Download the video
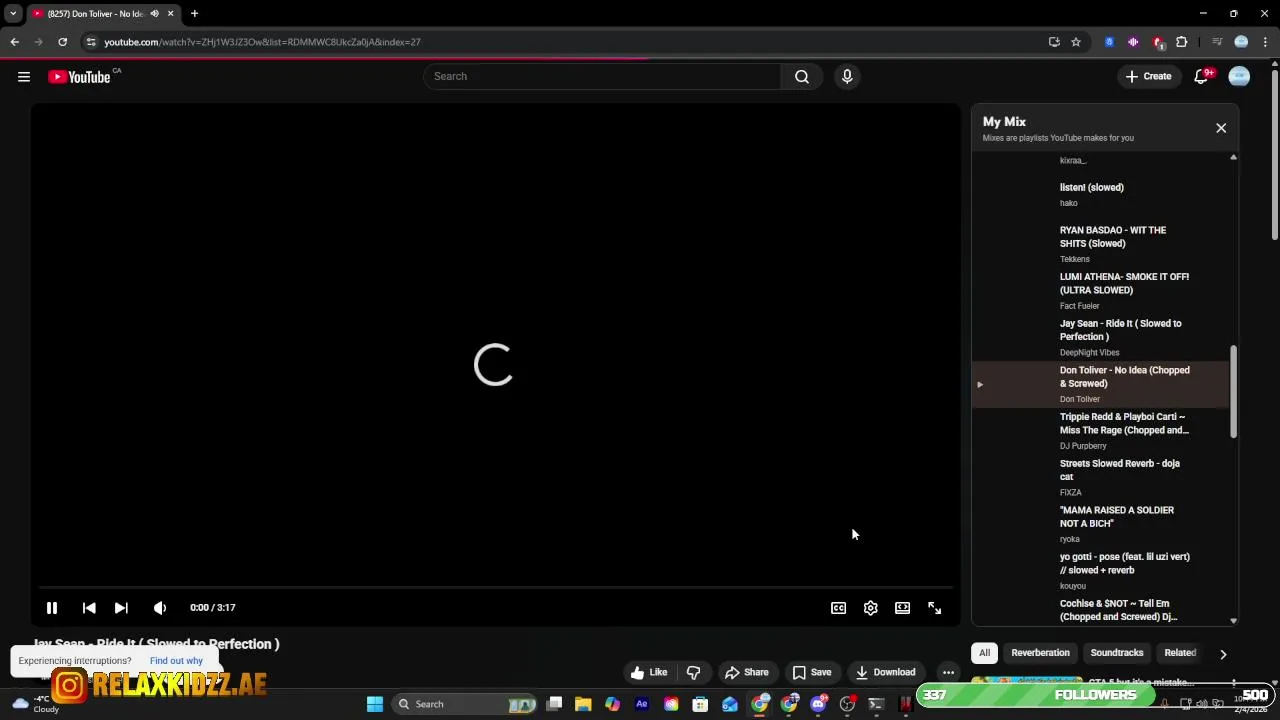Viewport: 1280px width, 720px height. (x=886, y=672)
